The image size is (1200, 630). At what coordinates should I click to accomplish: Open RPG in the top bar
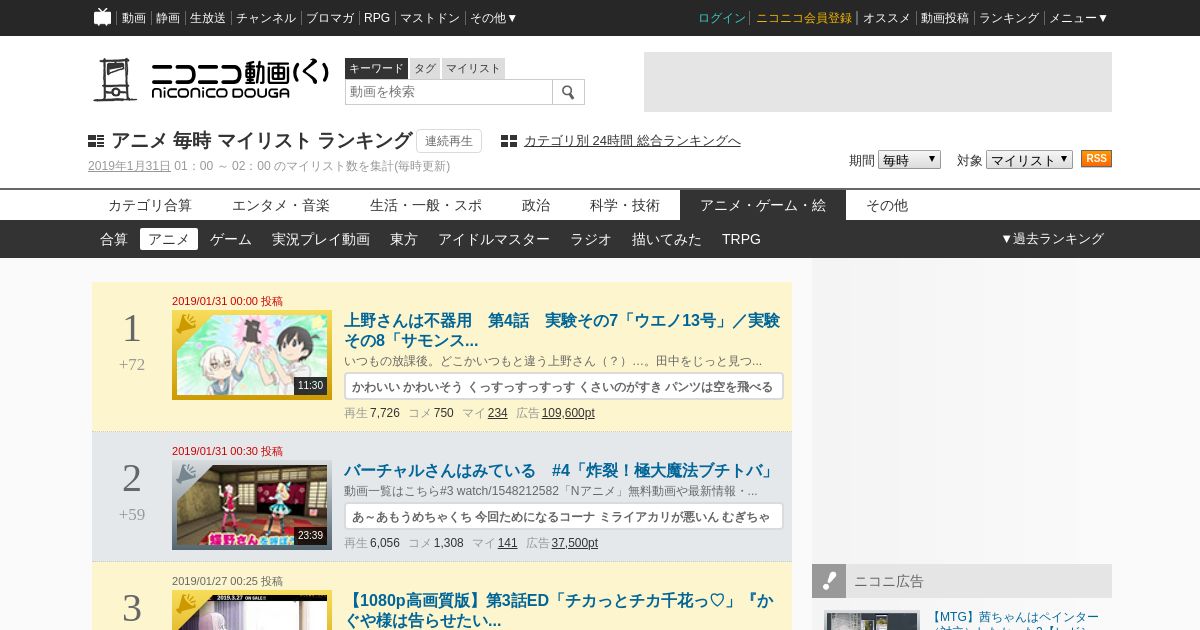[x=377, y=18]
